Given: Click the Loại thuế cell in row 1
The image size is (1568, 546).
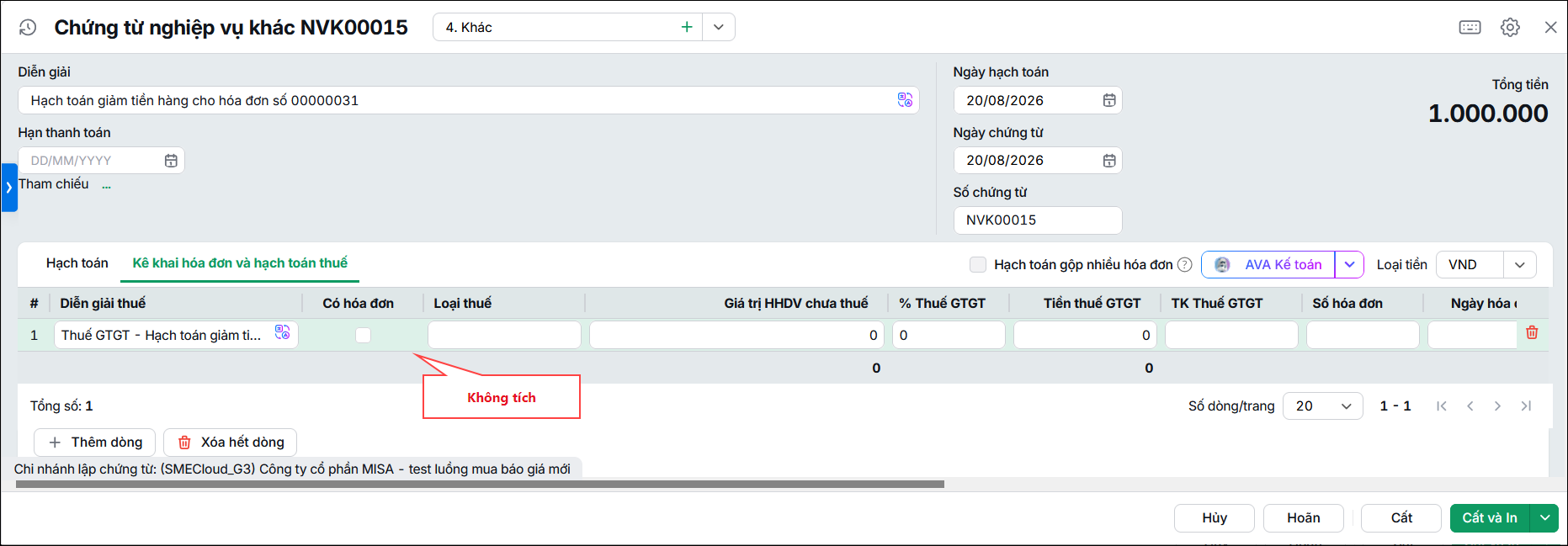Looking at the screenshot, I should [x=504, y=335].
